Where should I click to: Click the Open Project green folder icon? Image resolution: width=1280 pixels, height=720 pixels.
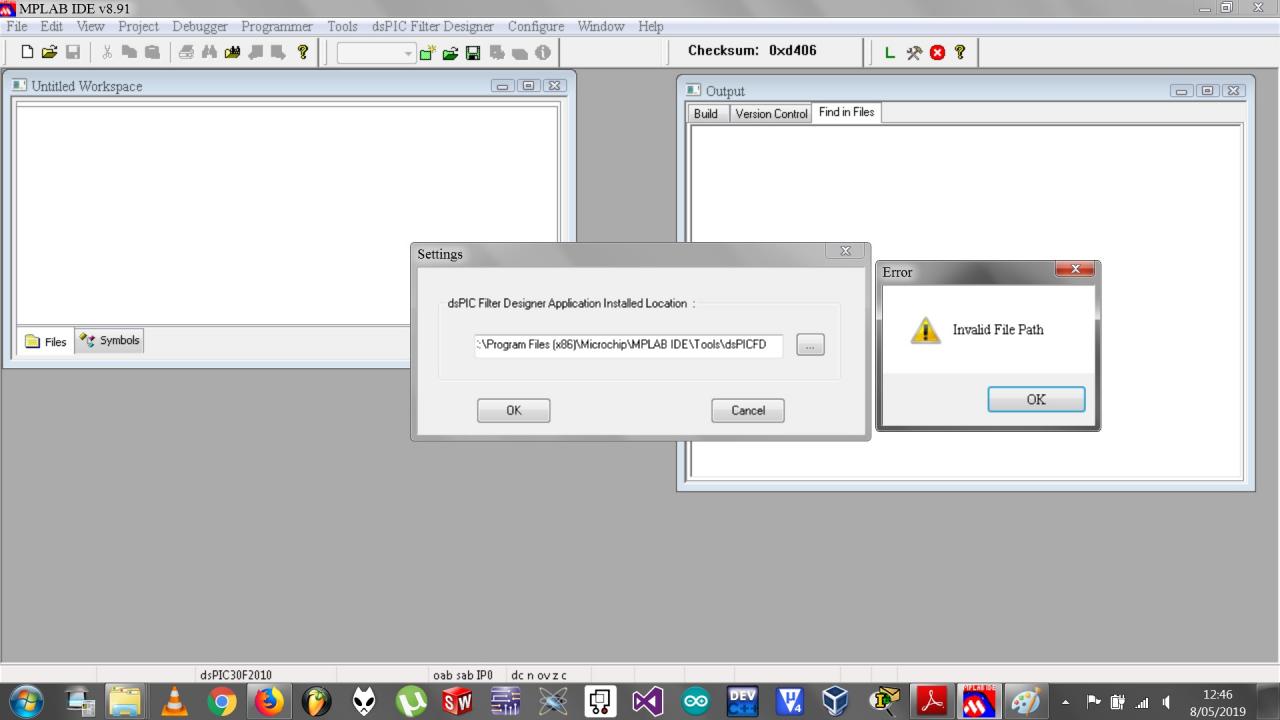click(451, 52)
